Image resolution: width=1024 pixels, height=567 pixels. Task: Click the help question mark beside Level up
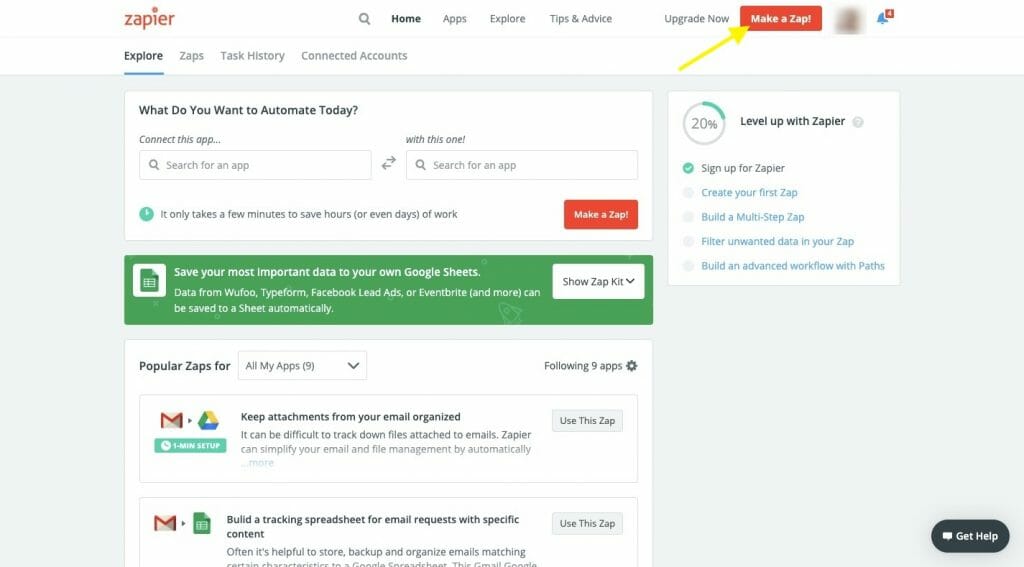(858, 122)
